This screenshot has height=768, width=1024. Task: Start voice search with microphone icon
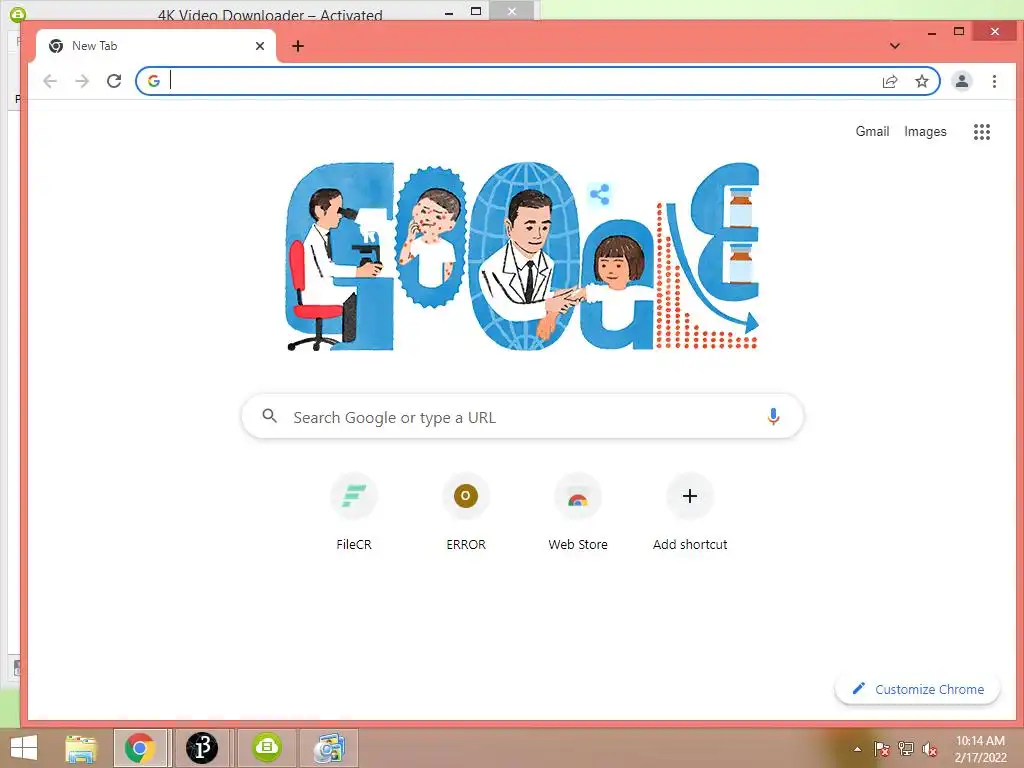773,417
